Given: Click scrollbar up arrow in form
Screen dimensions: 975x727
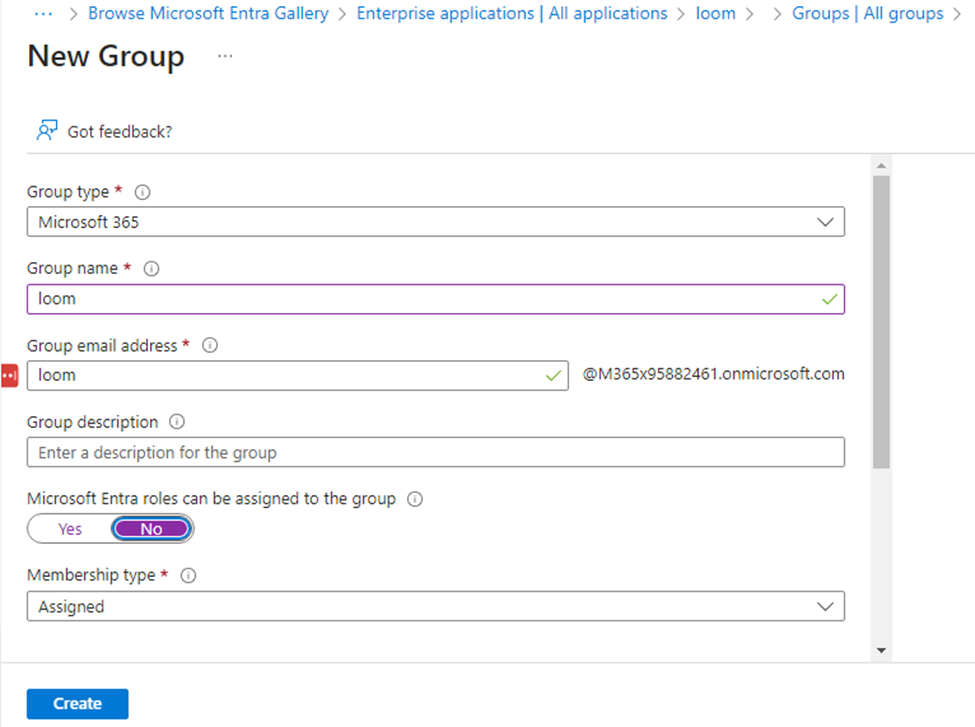Looking at the screenshot, I should point(881,165).
